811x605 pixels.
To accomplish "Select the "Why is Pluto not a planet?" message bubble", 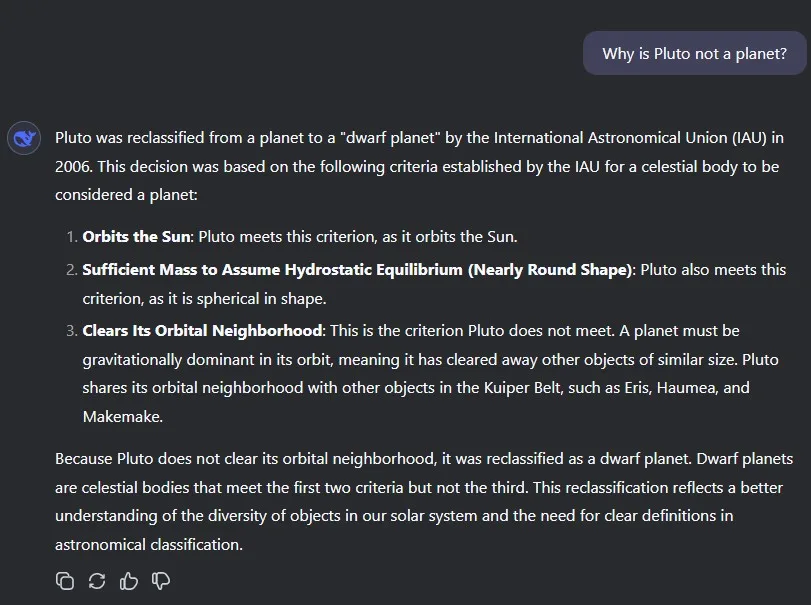I will point(694,54).
